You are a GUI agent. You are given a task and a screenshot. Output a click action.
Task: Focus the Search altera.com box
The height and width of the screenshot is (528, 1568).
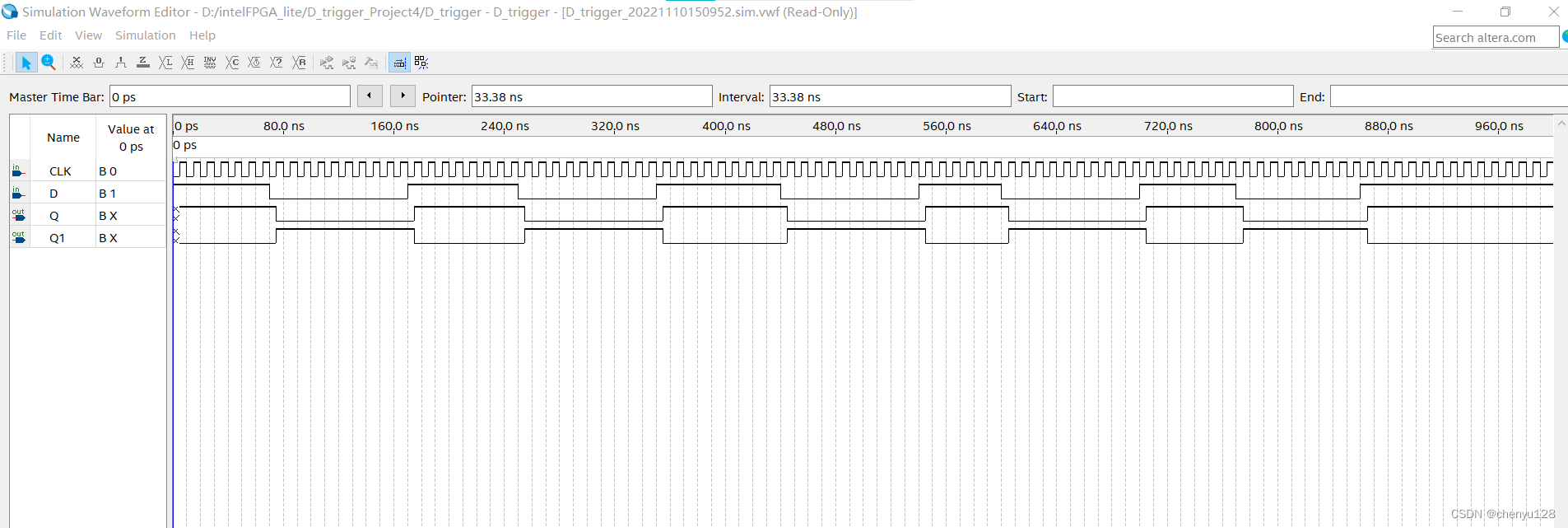click(x=1496, y=37)
